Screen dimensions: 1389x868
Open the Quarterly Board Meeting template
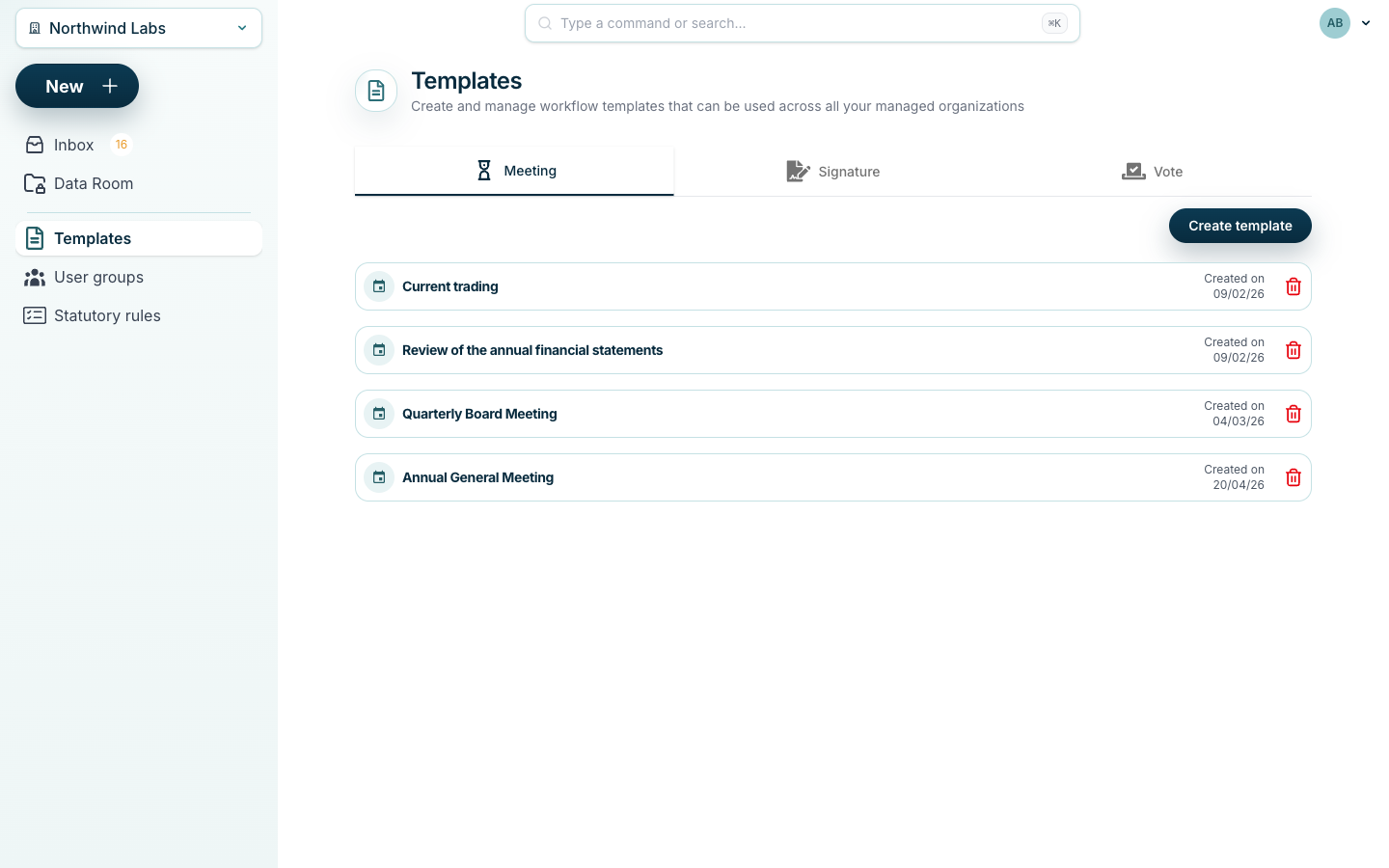(x=833, y=414)
